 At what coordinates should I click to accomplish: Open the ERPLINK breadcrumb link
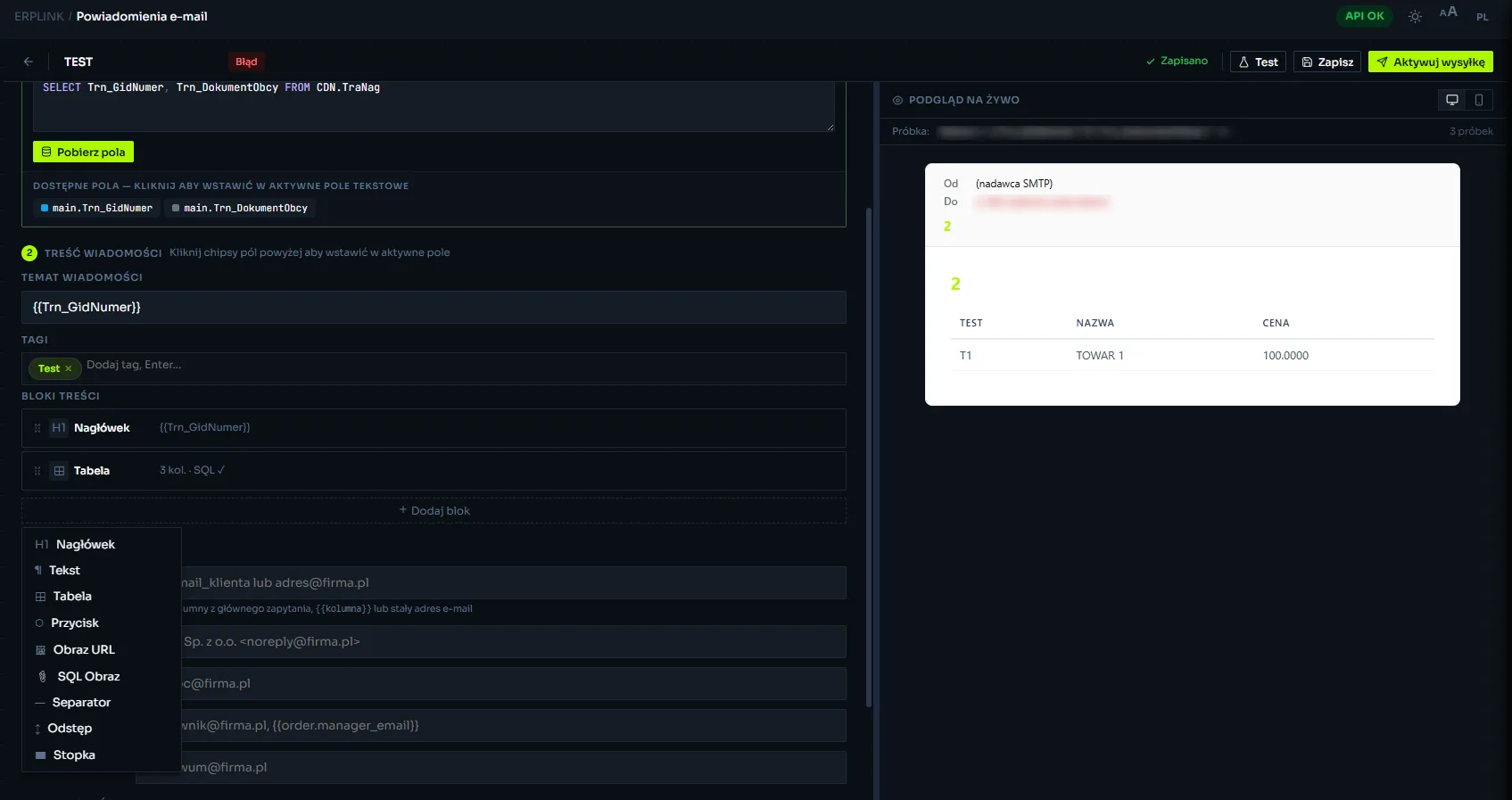39,16
